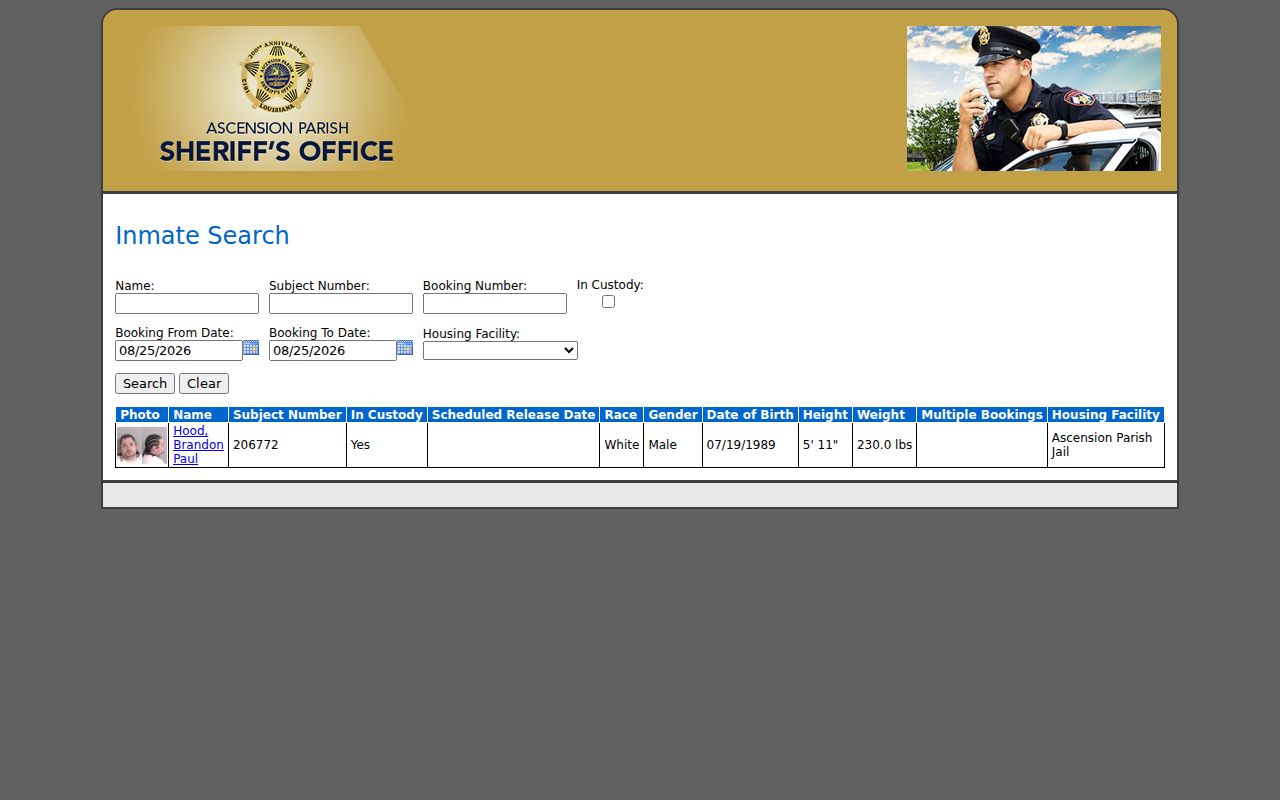Click the police officer banner image

1033,98
